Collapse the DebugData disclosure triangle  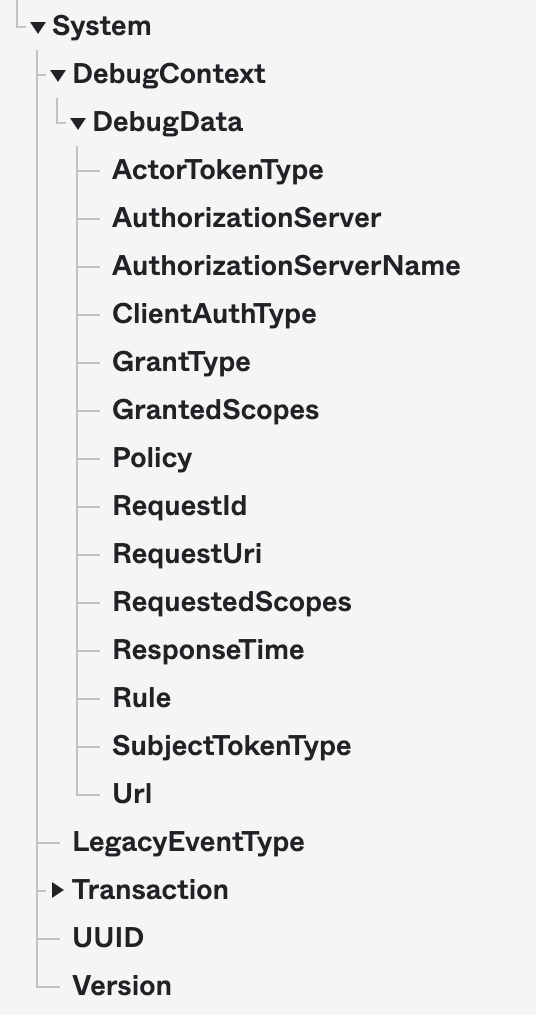click(x=78, y=124)
